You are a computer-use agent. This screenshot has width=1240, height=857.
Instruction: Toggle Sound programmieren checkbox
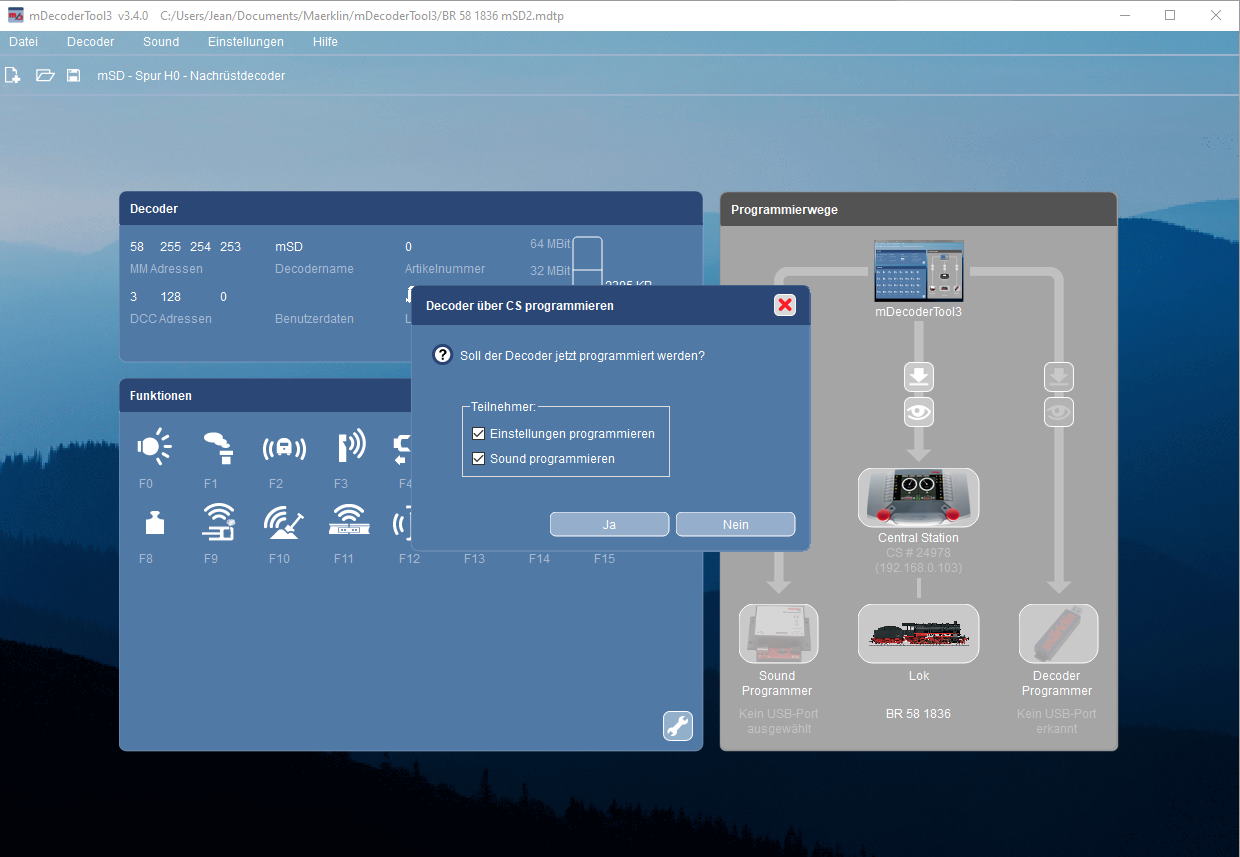478,459
